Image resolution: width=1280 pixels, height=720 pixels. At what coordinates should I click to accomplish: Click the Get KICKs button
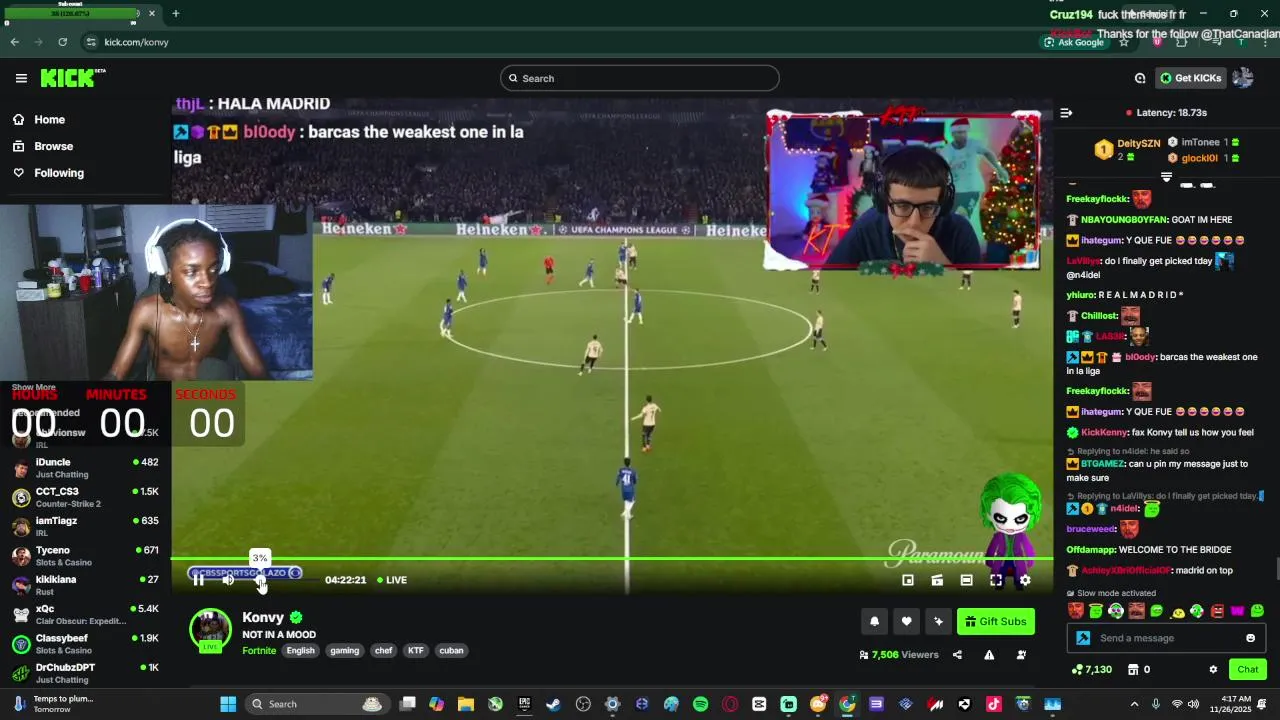click(x=1190, y=78)
